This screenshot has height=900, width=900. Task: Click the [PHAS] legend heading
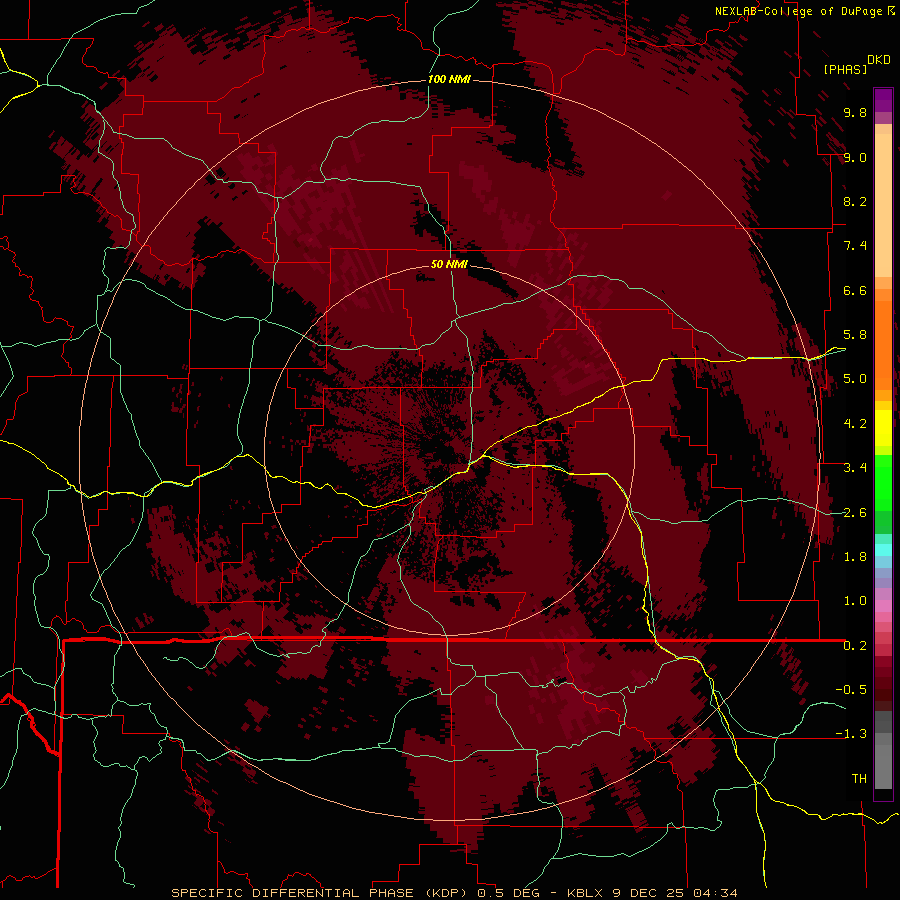pyautogui.click(x=845, y=69)
